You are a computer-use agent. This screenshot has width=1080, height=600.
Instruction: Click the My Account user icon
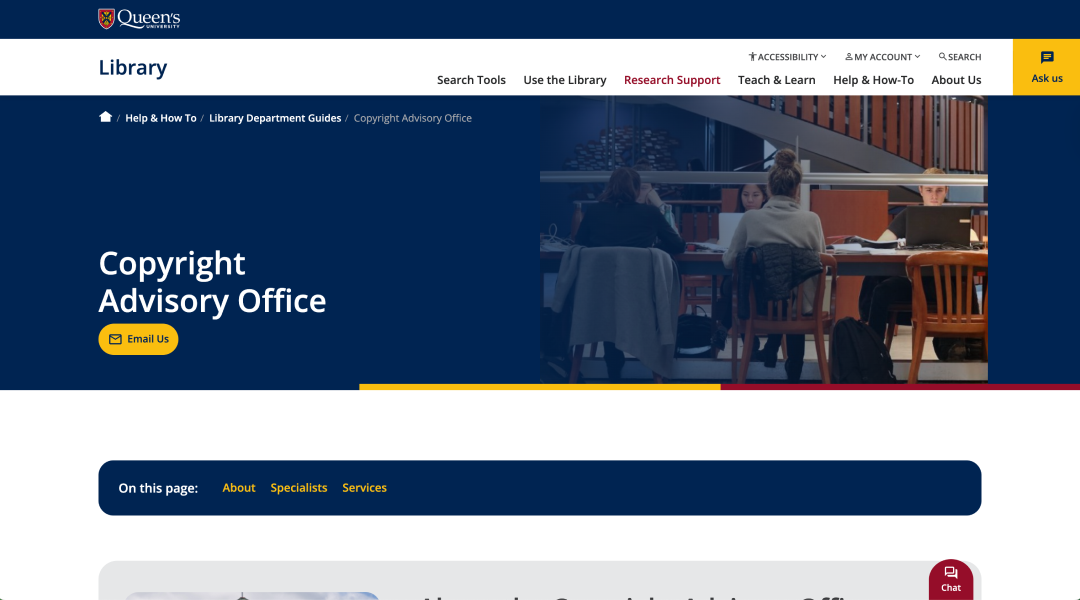tap(849, 57)
